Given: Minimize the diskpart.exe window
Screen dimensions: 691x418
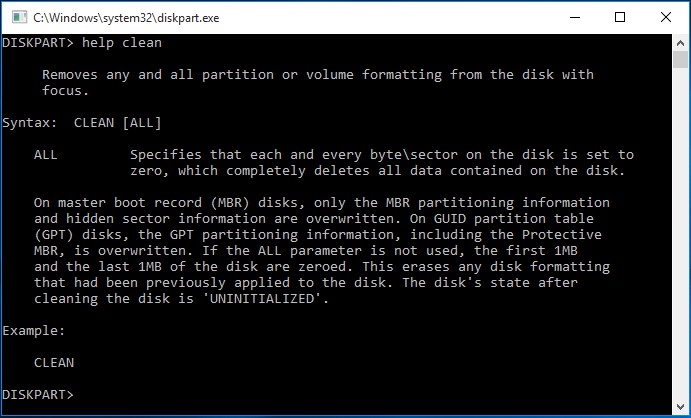Looking at the screenshot, I should [x=575, y=18].
